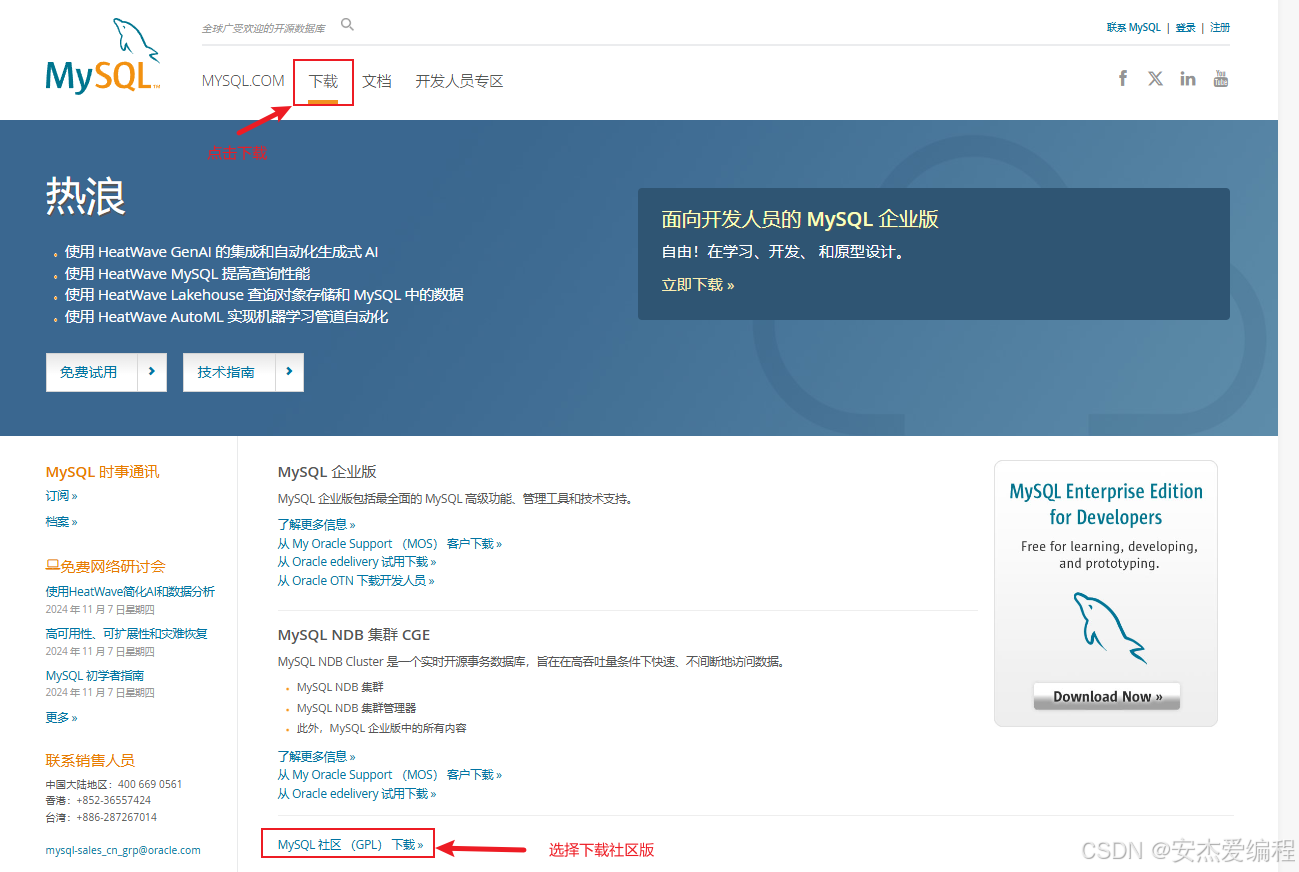Click the 立即下载 link
The height and width of the screenshot is (872, 1299).
pyautogui.click(x=697, y=284)
